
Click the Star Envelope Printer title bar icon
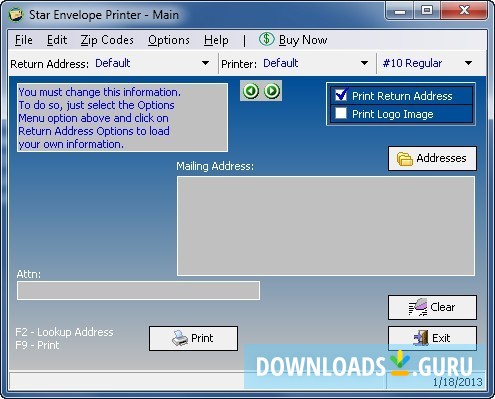coord(16,15)
